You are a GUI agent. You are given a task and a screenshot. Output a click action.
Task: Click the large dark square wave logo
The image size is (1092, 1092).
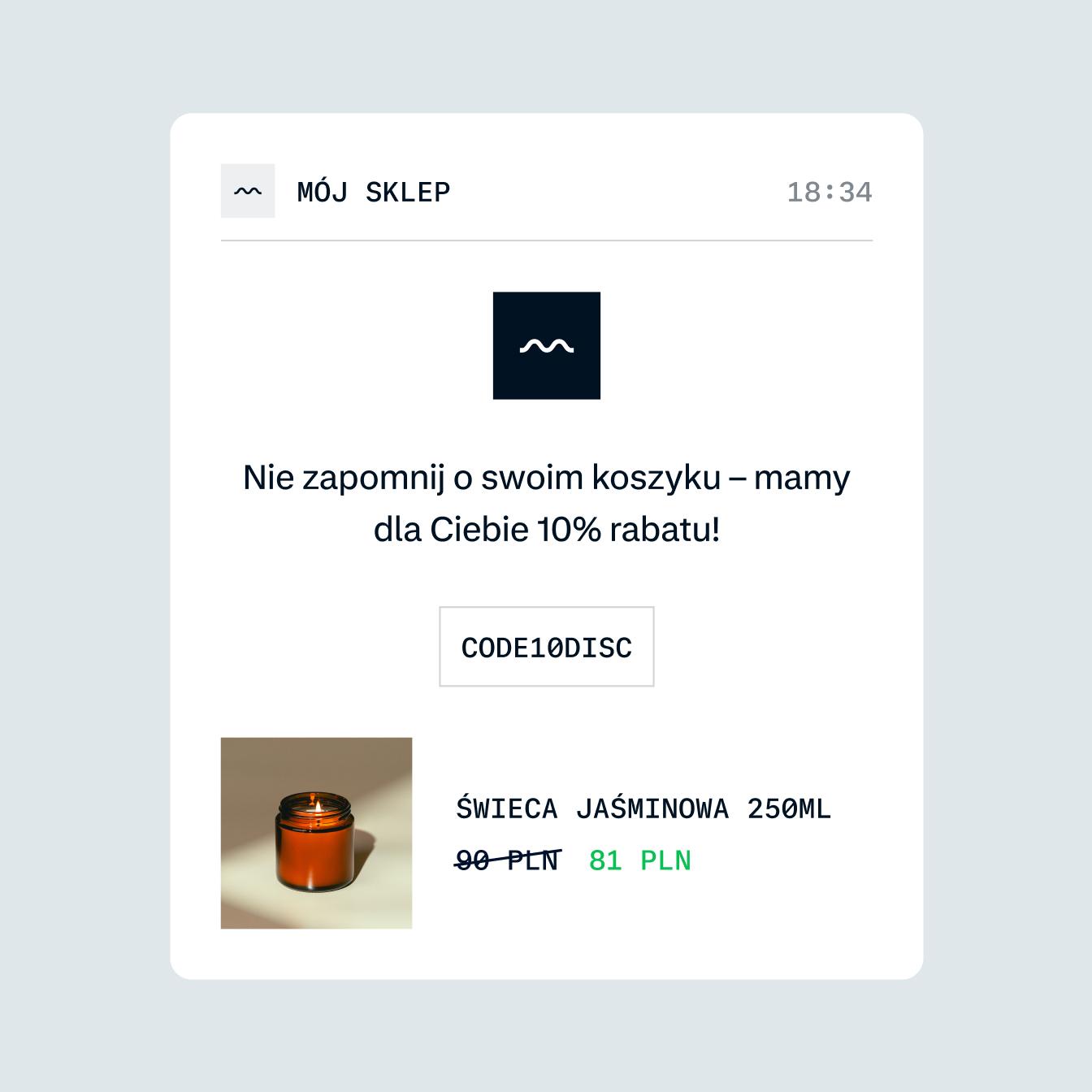pos(547,345)
